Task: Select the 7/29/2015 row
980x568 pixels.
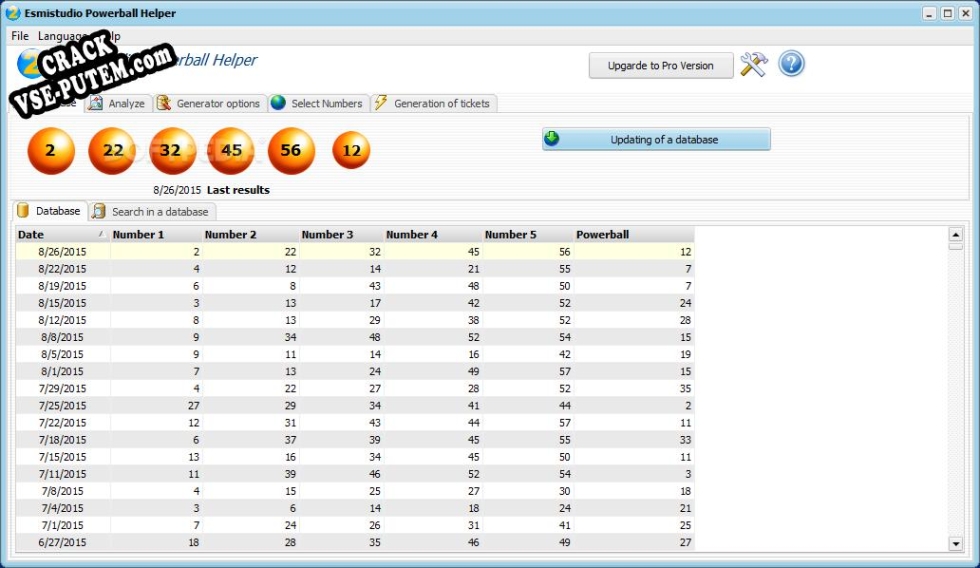Action: (354, 388)
